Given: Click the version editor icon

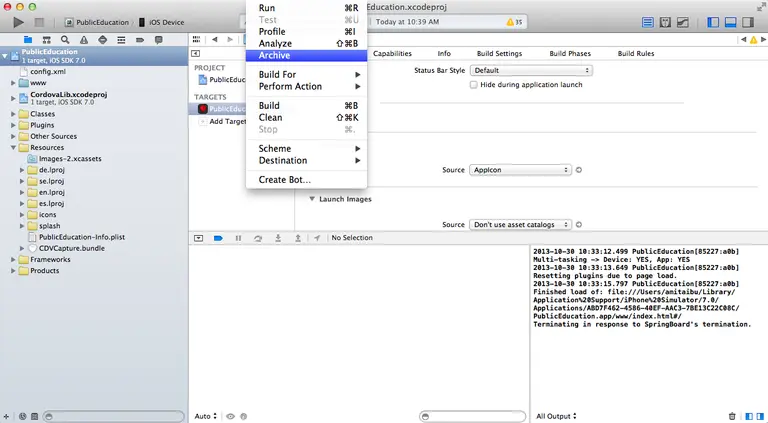Looking at the screenshot, I should 683,22.
